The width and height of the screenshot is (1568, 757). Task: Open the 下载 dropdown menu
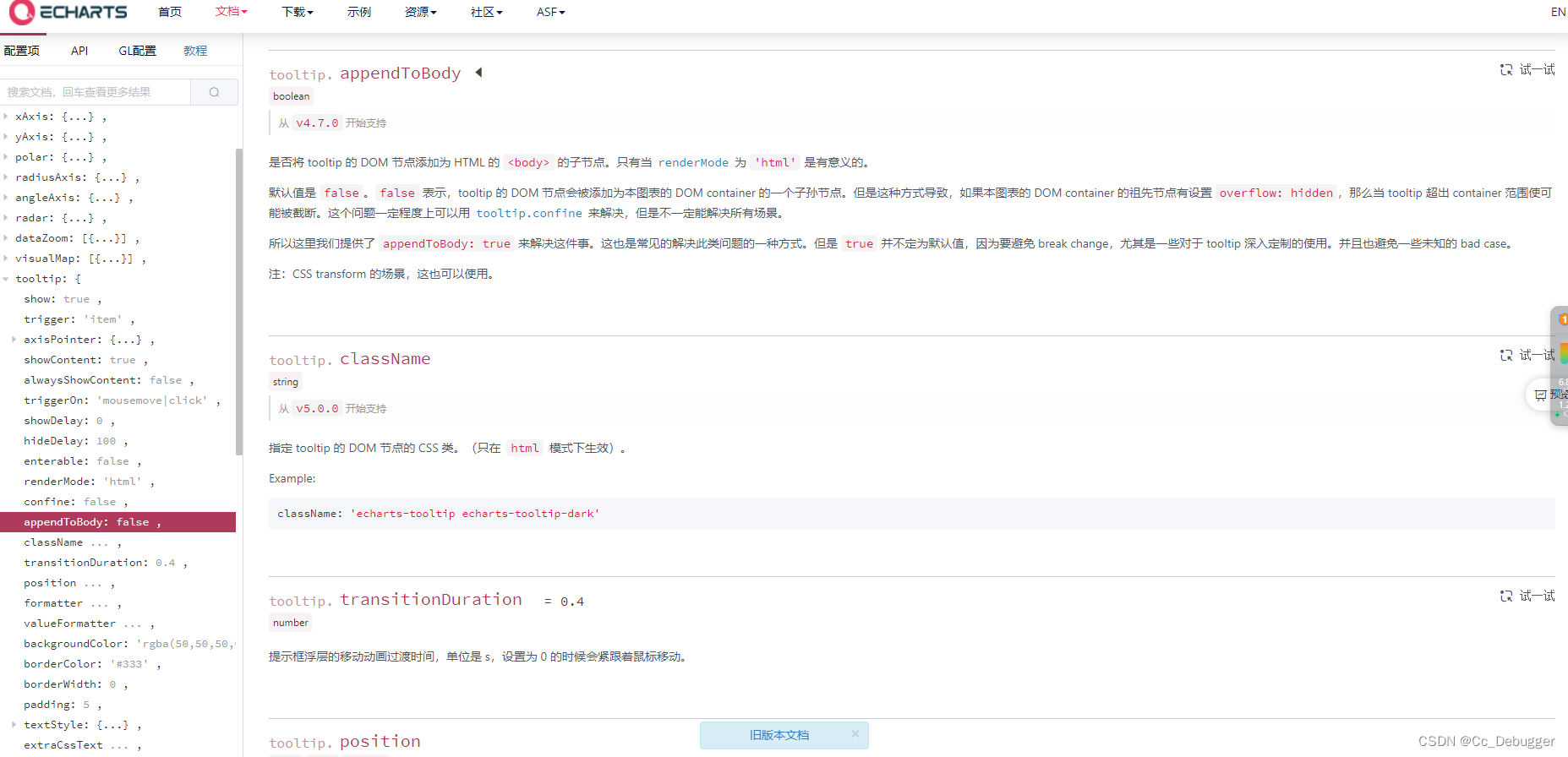pos(298,12)
